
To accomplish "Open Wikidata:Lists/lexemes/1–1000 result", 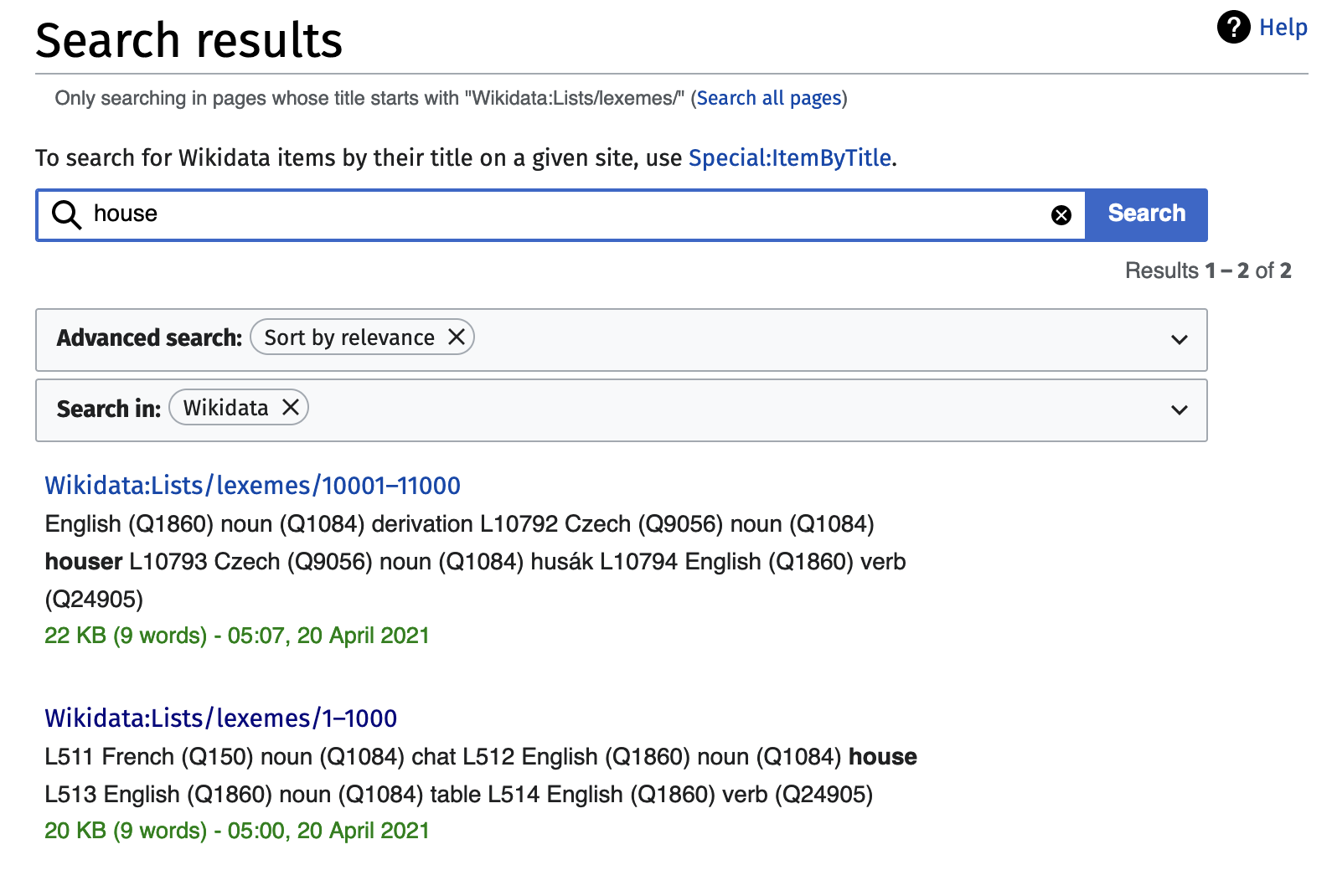I will tap(220, 718).
